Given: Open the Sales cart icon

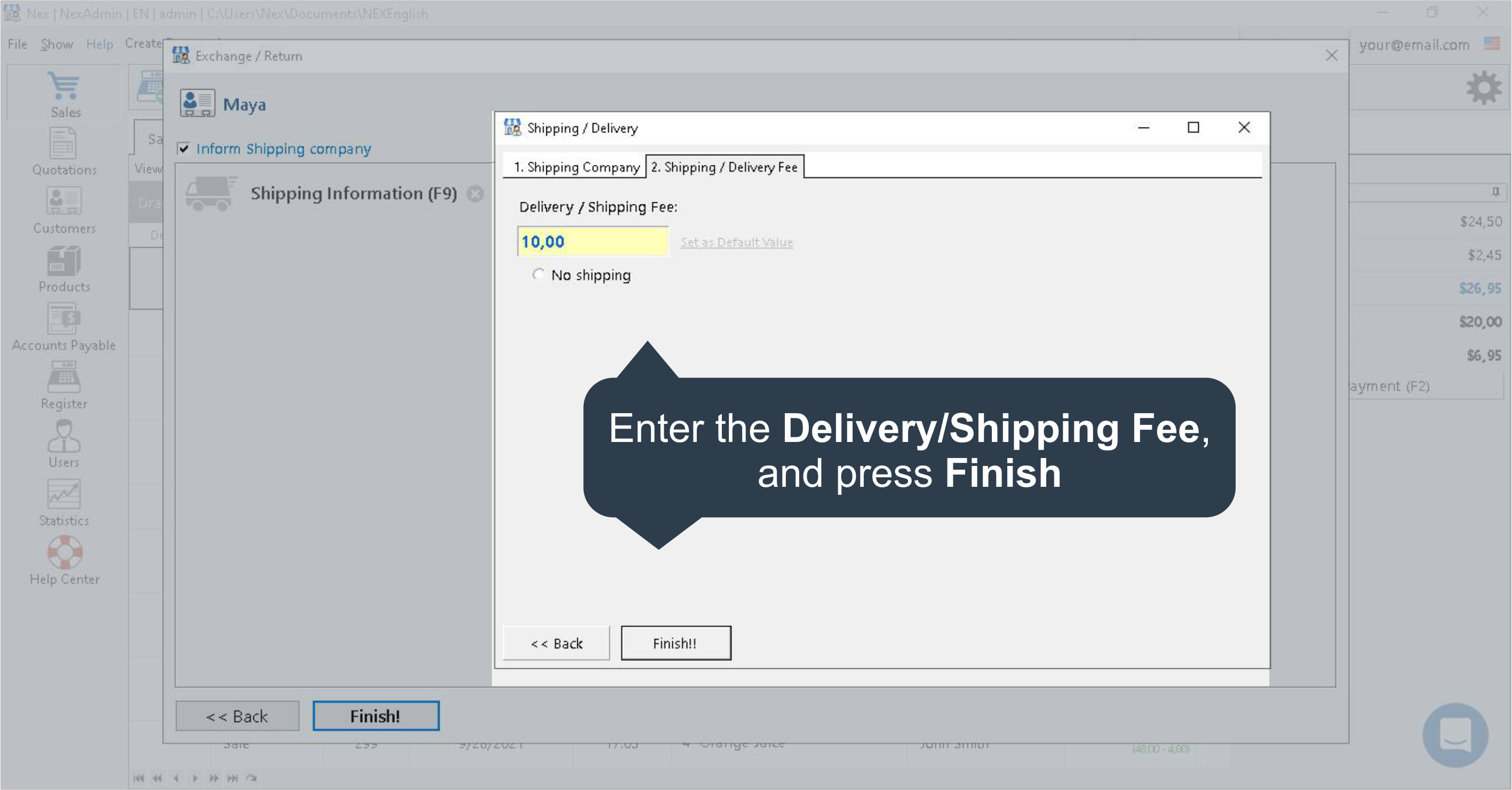Looking at the screenshot, I should click(63, 86).
